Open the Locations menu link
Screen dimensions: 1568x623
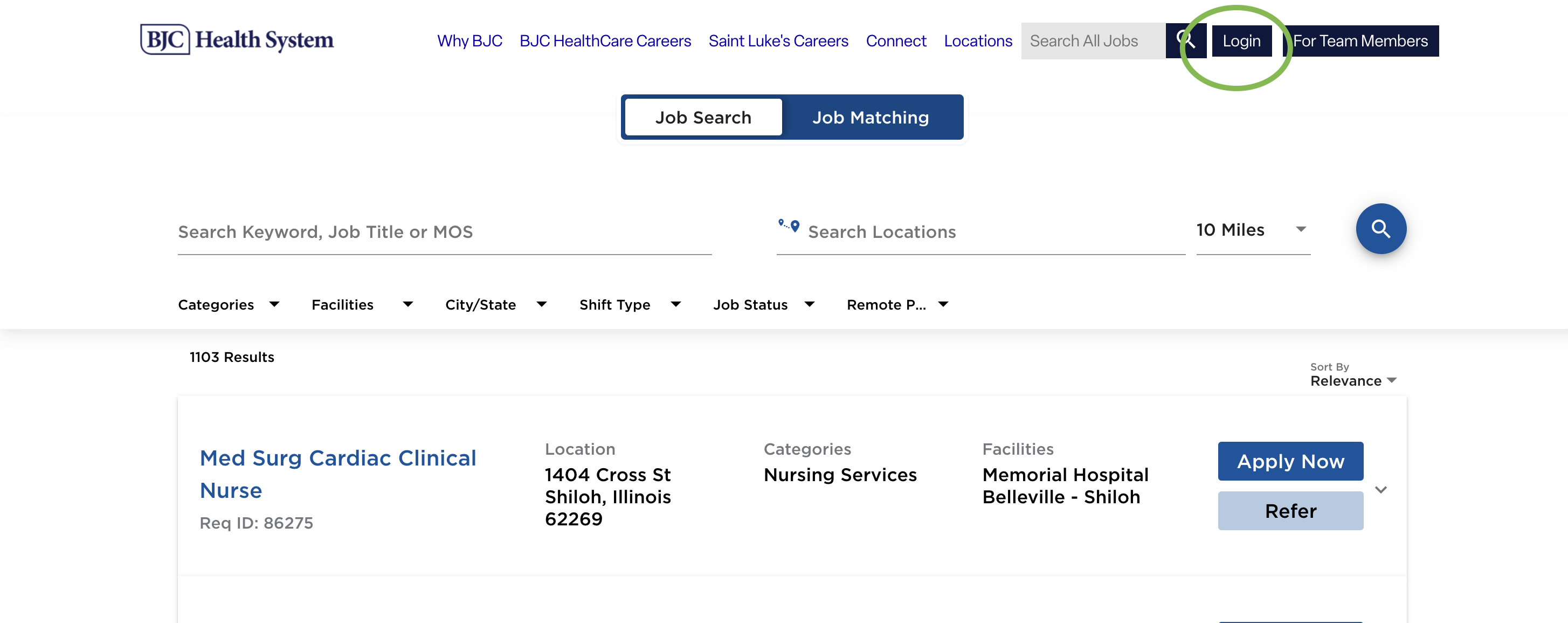pyautogui.click(x=978, y=41)
